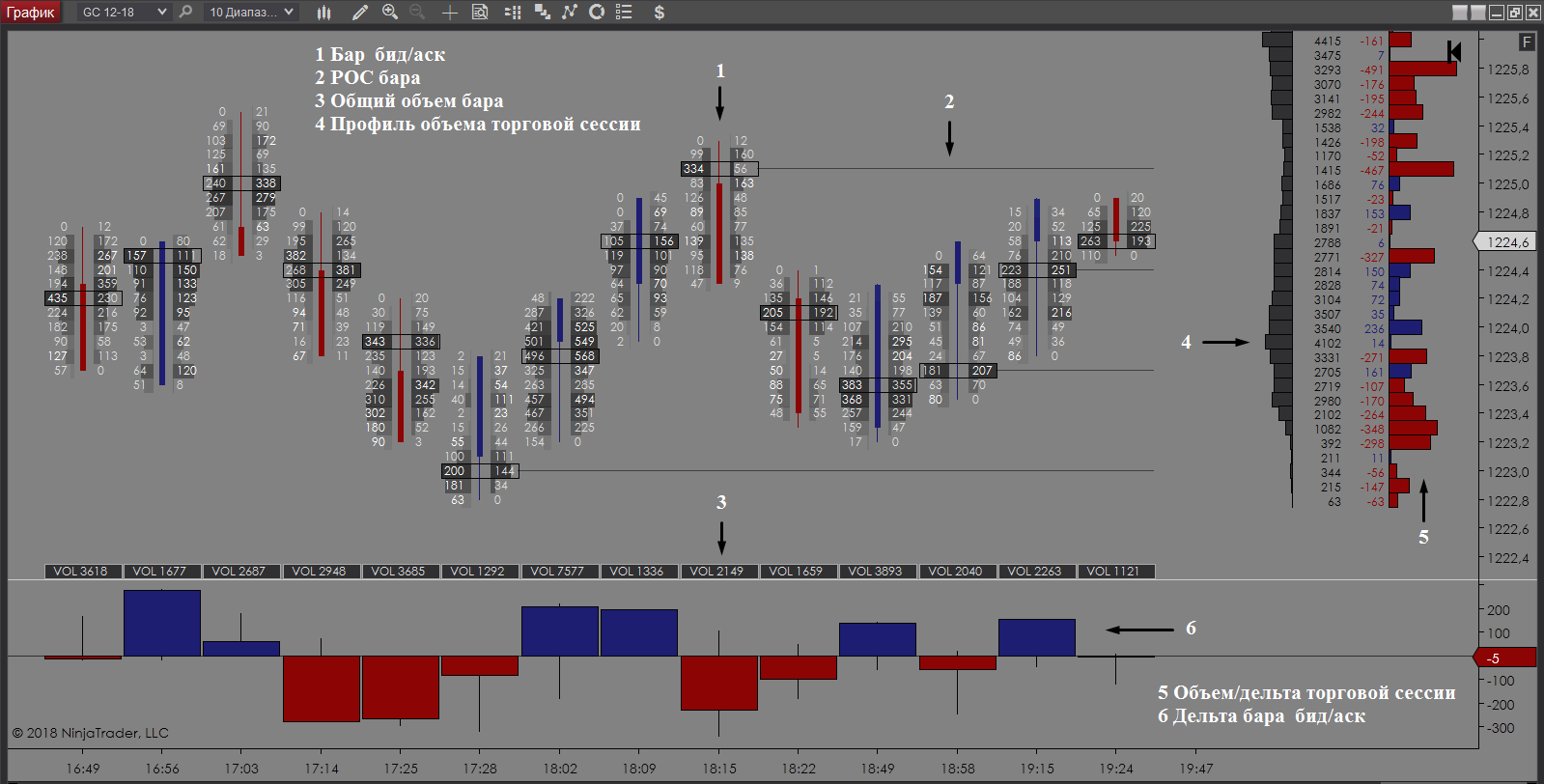Viewport: 1544px width, 784px height.
Task: Expand the GC 12-18 instrument dropdown
Action: 161,12
